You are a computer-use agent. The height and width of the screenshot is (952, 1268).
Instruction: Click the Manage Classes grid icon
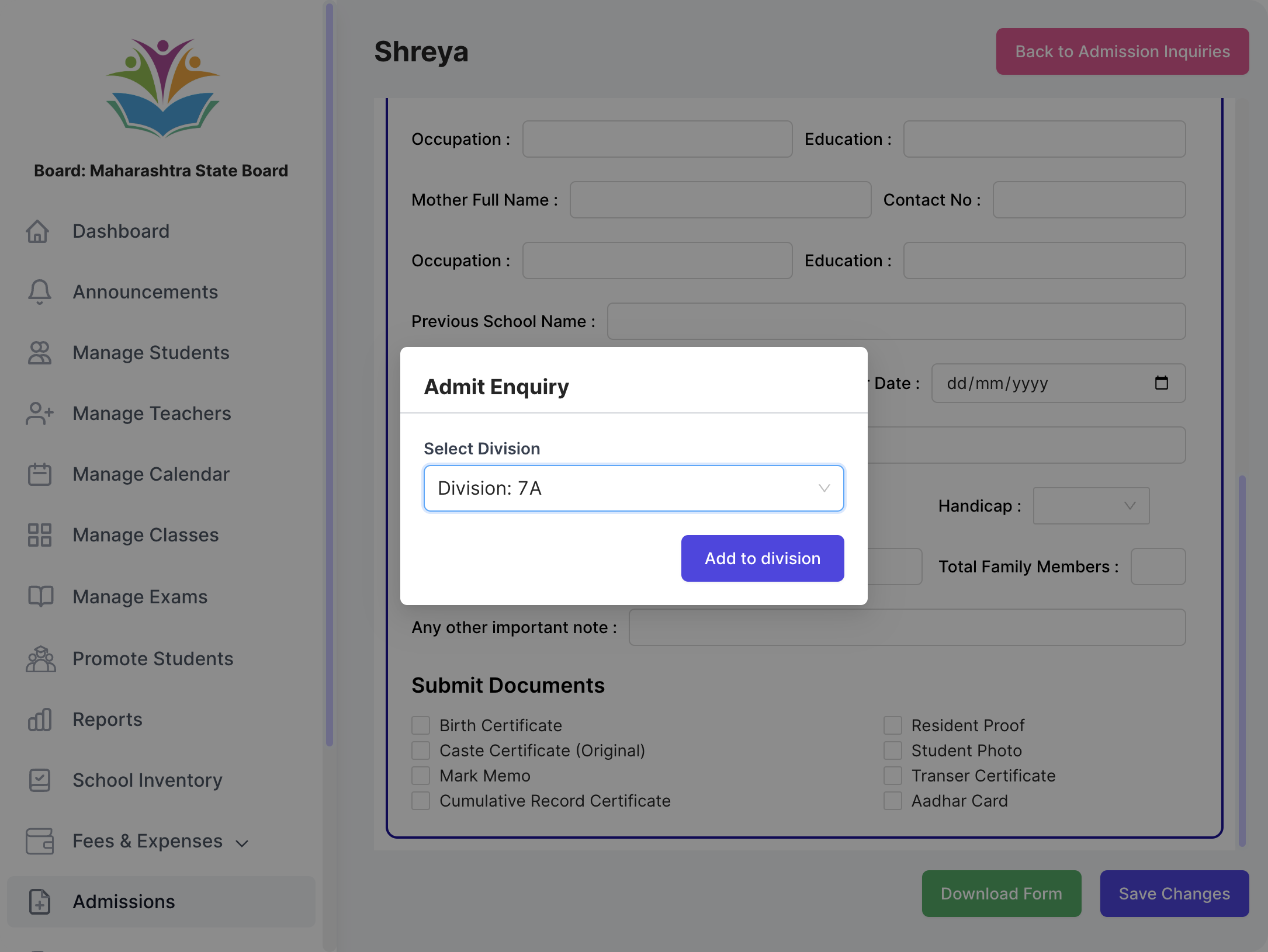(x=40, y=535)
